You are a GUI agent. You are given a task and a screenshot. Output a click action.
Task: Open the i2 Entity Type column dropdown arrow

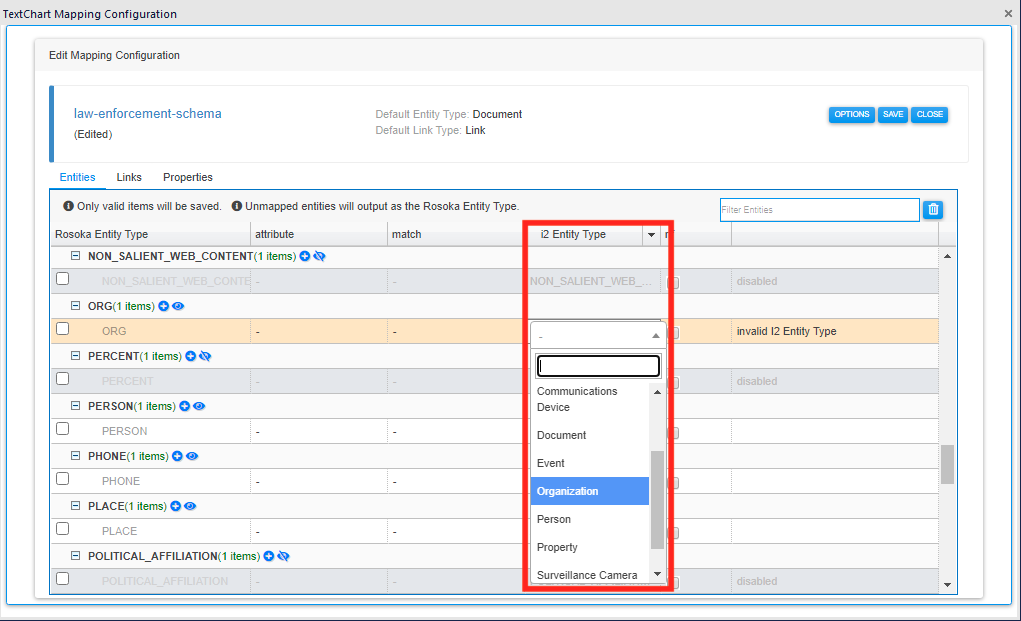tap(651, 235)
